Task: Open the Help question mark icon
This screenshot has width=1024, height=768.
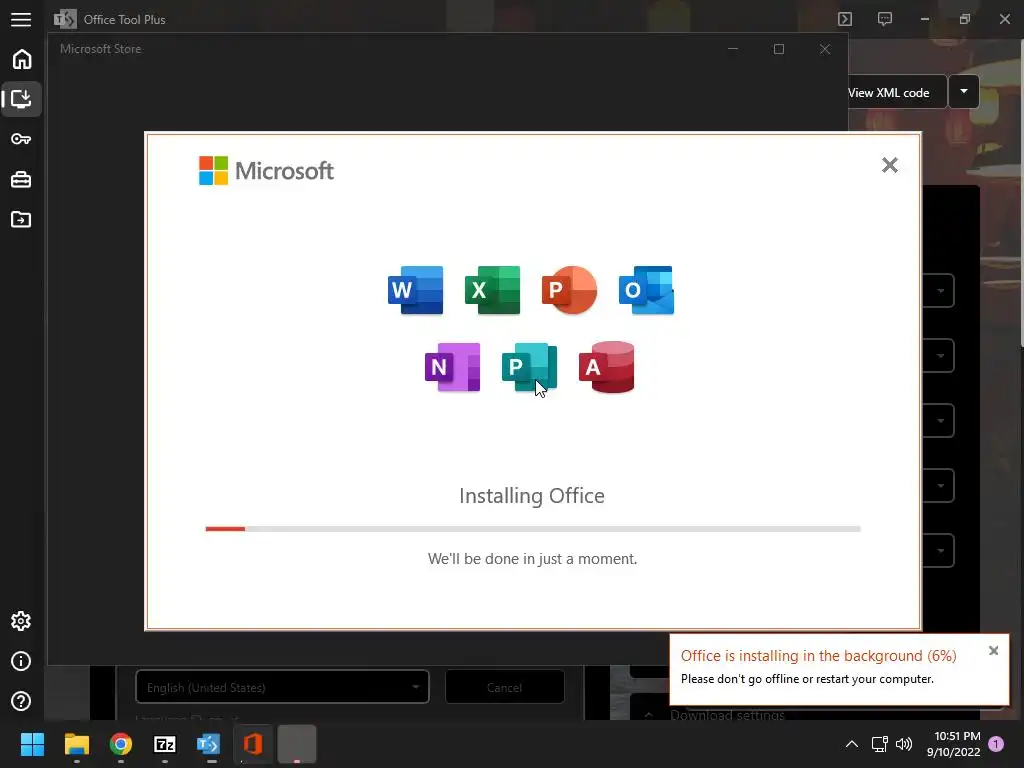Action: point(21,701)
